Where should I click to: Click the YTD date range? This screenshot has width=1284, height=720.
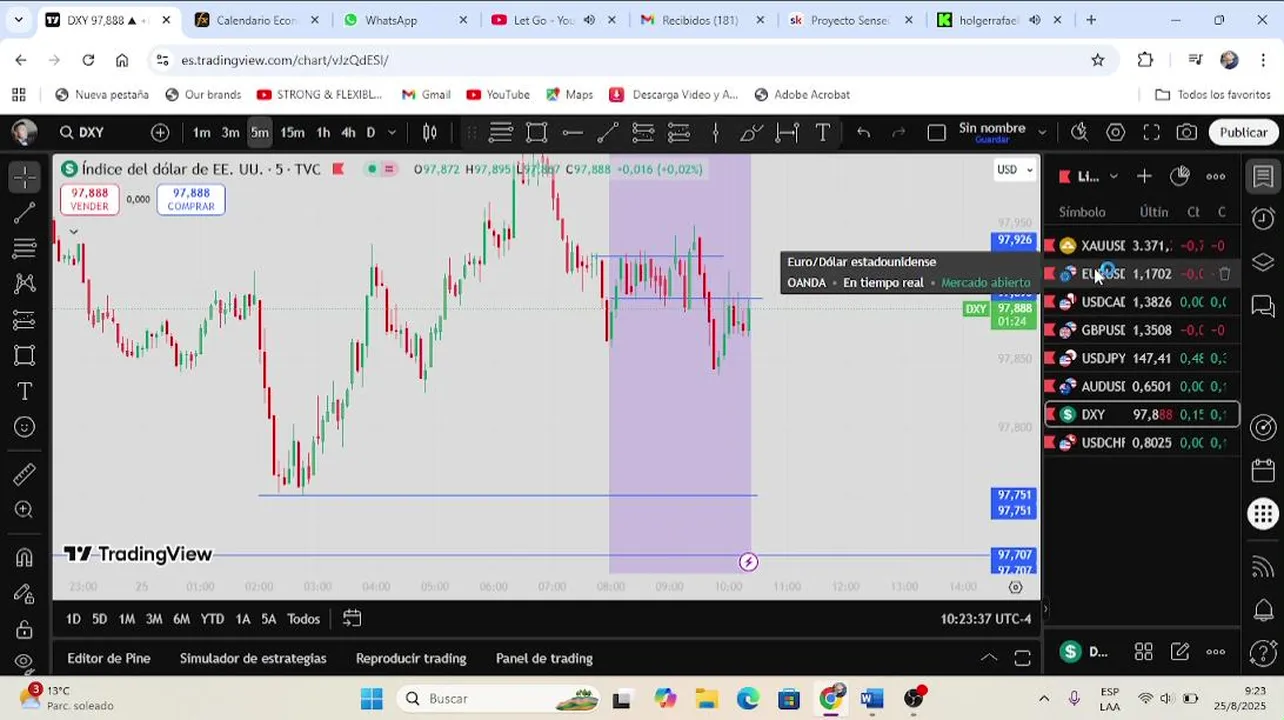coord(212,619)
